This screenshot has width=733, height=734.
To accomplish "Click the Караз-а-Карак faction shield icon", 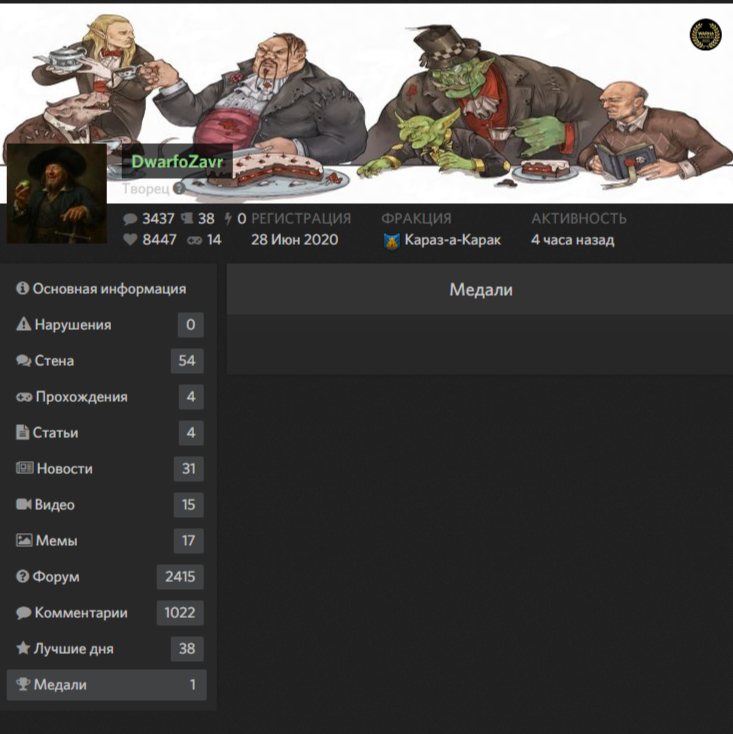I will 391,241.
